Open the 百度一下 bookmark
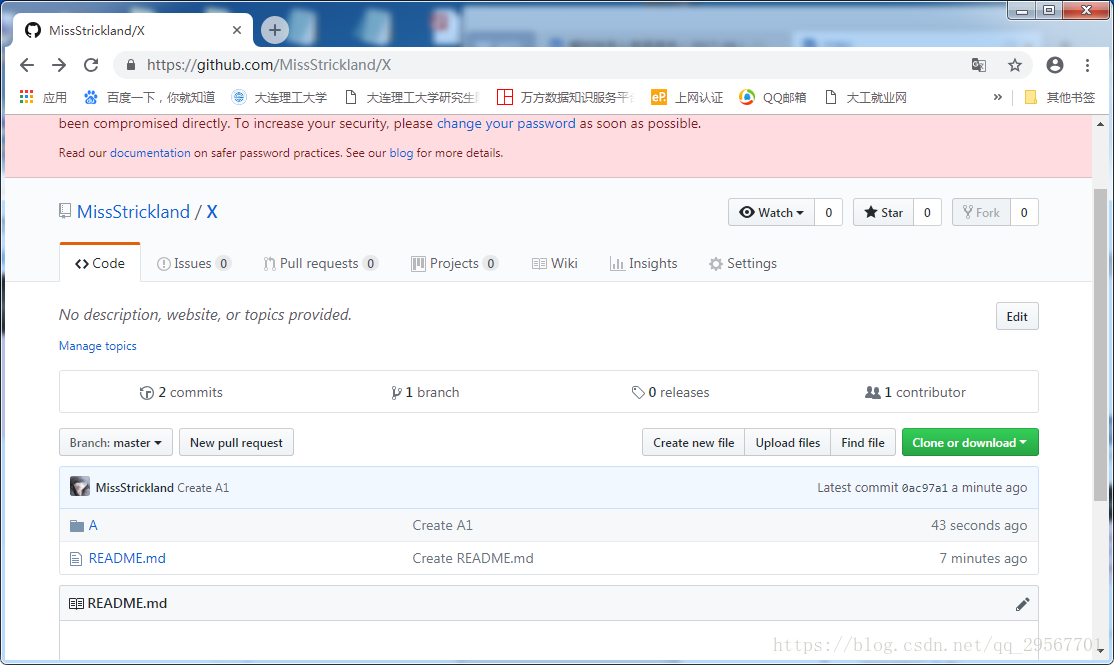The width and height of the screenshot is (1114, 665). click(149, 97)
